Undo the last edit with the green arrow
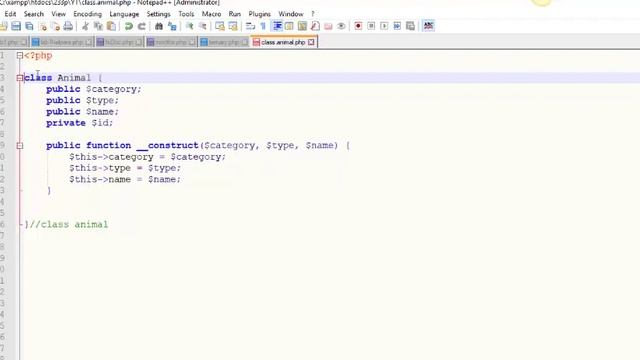The height and width of the screenshot is (360, 640). coord(129,27)
